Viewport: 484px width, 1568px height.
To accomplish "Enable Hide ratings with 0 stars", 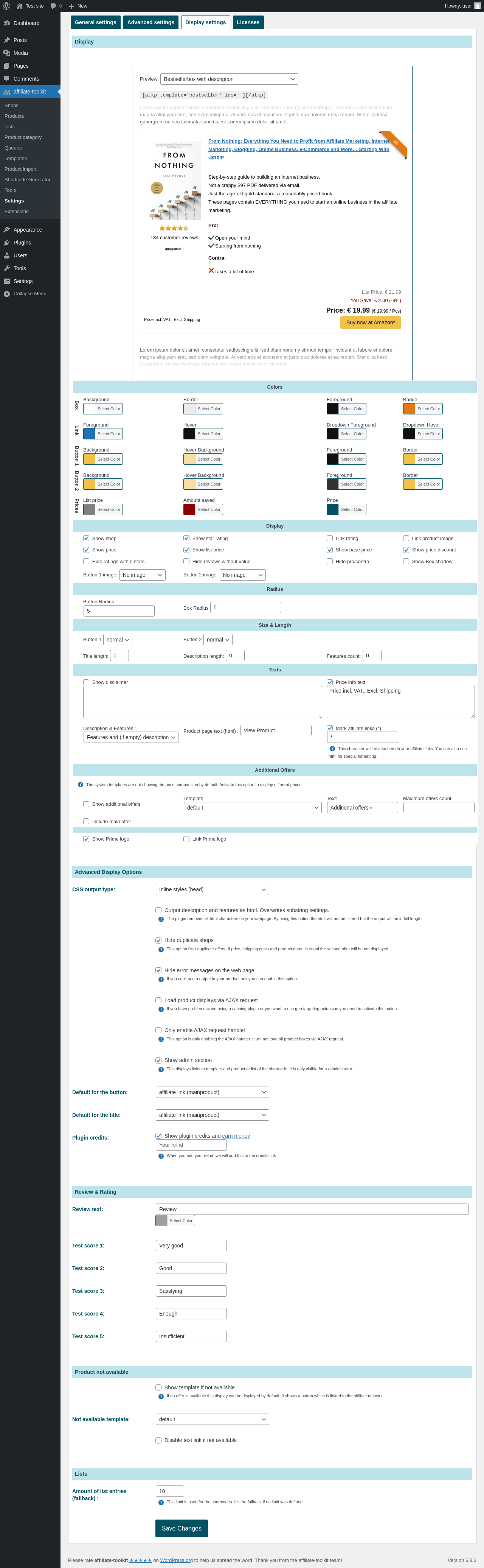I will pos(86,561).
